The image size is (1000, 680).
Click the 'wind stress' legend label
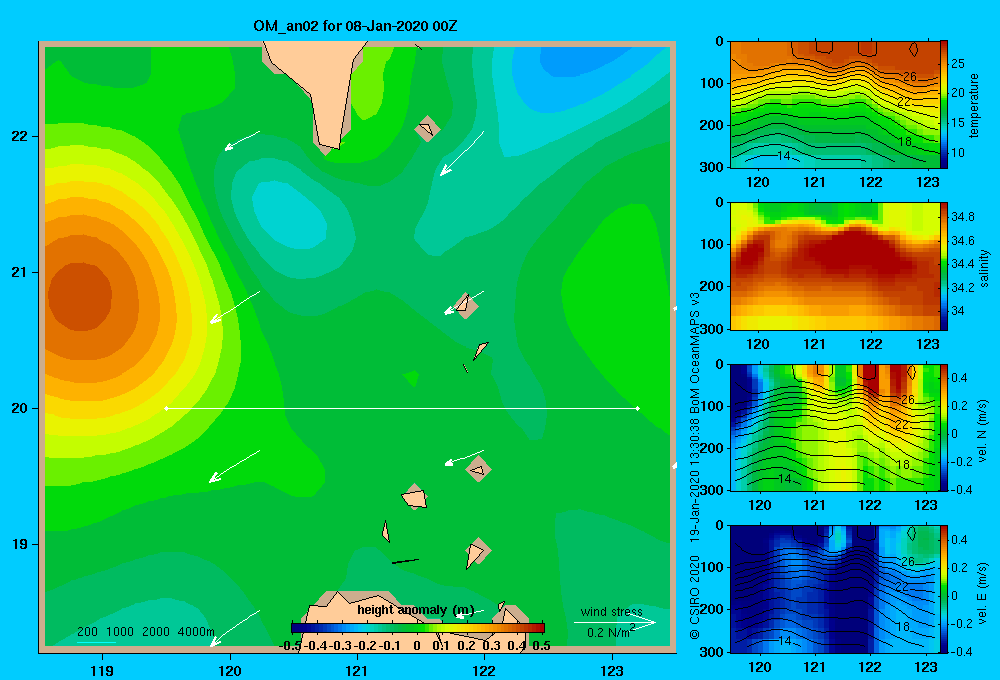611,611
